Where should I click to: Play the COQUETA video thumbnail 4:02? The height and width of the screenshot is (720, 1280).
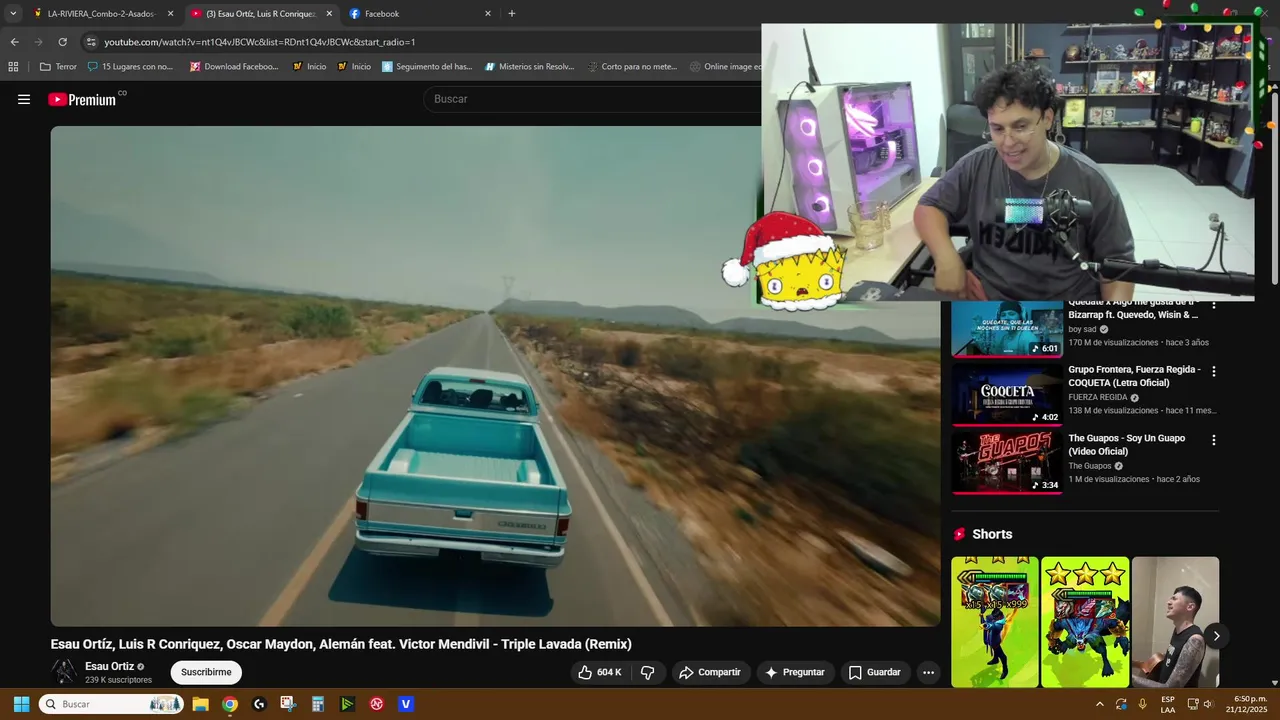pyautogui.click(x=1007, y=394)
